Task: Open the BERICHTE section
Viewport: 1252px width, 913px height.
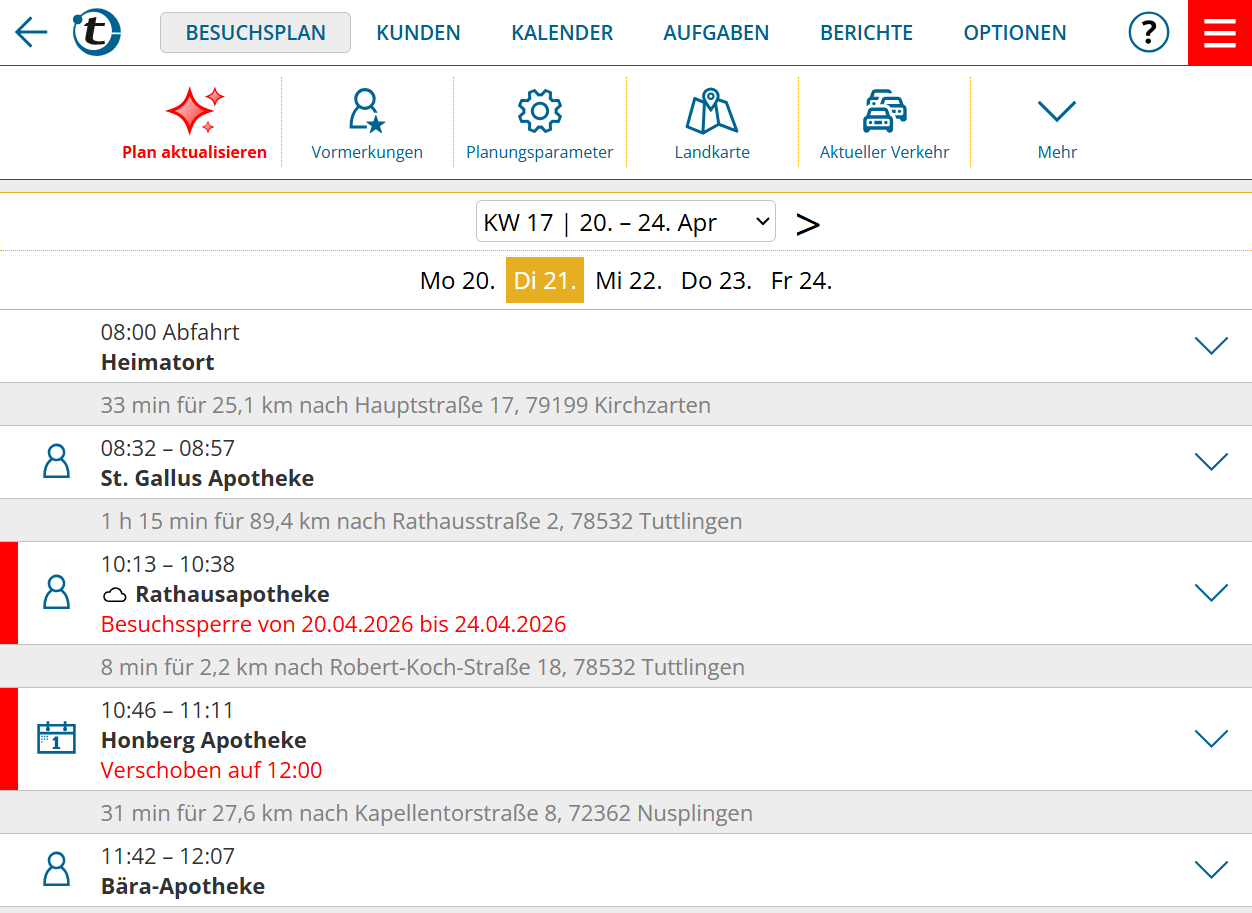Action: tap(866, 32)
